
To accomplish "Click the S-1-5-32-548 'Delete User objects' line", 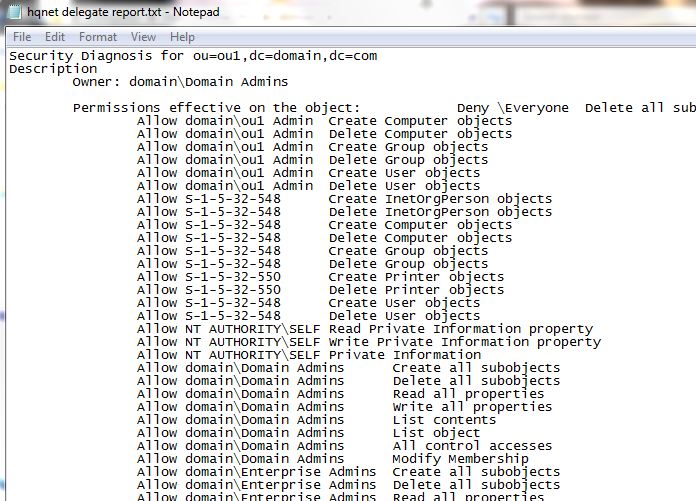I will tap(308, 316).
